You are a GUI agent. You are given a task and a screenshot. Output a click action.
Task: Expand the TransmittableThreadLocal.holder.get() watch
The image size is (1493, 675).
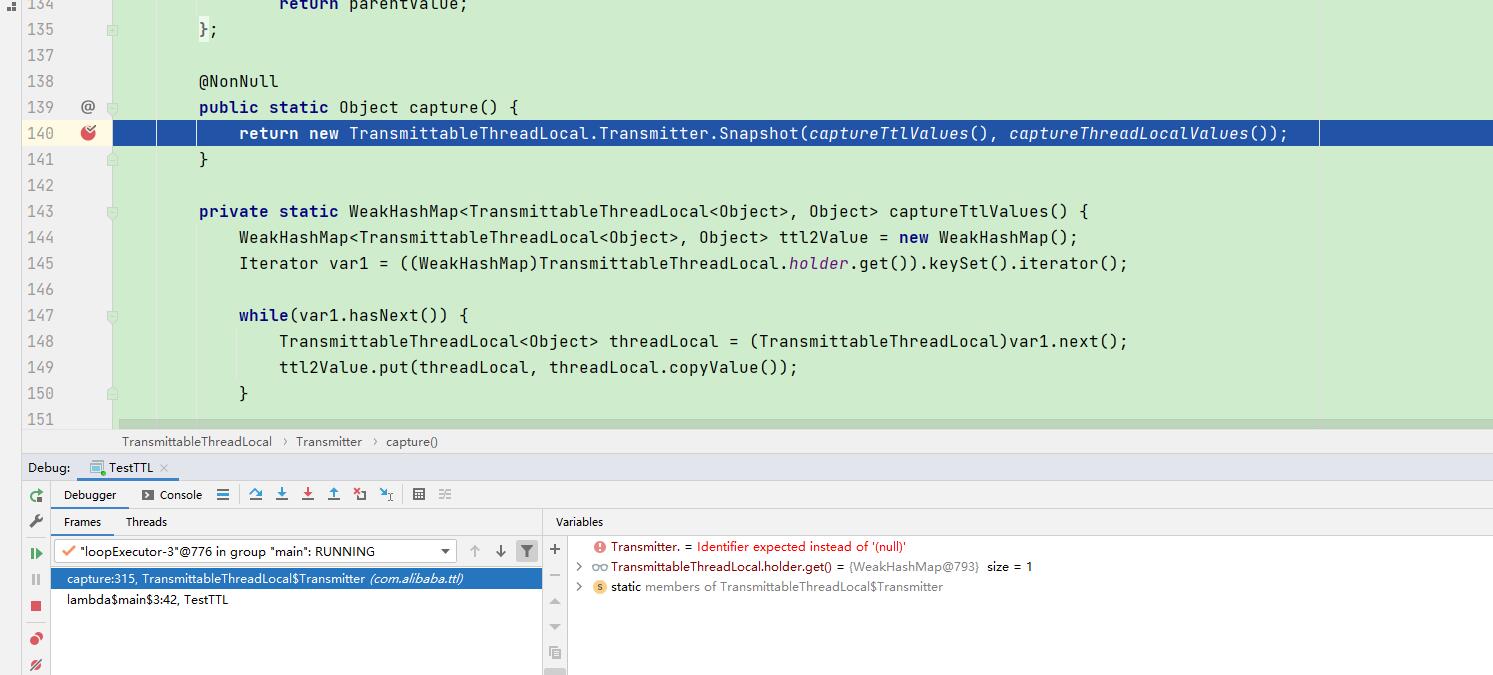tap(579, 567)
